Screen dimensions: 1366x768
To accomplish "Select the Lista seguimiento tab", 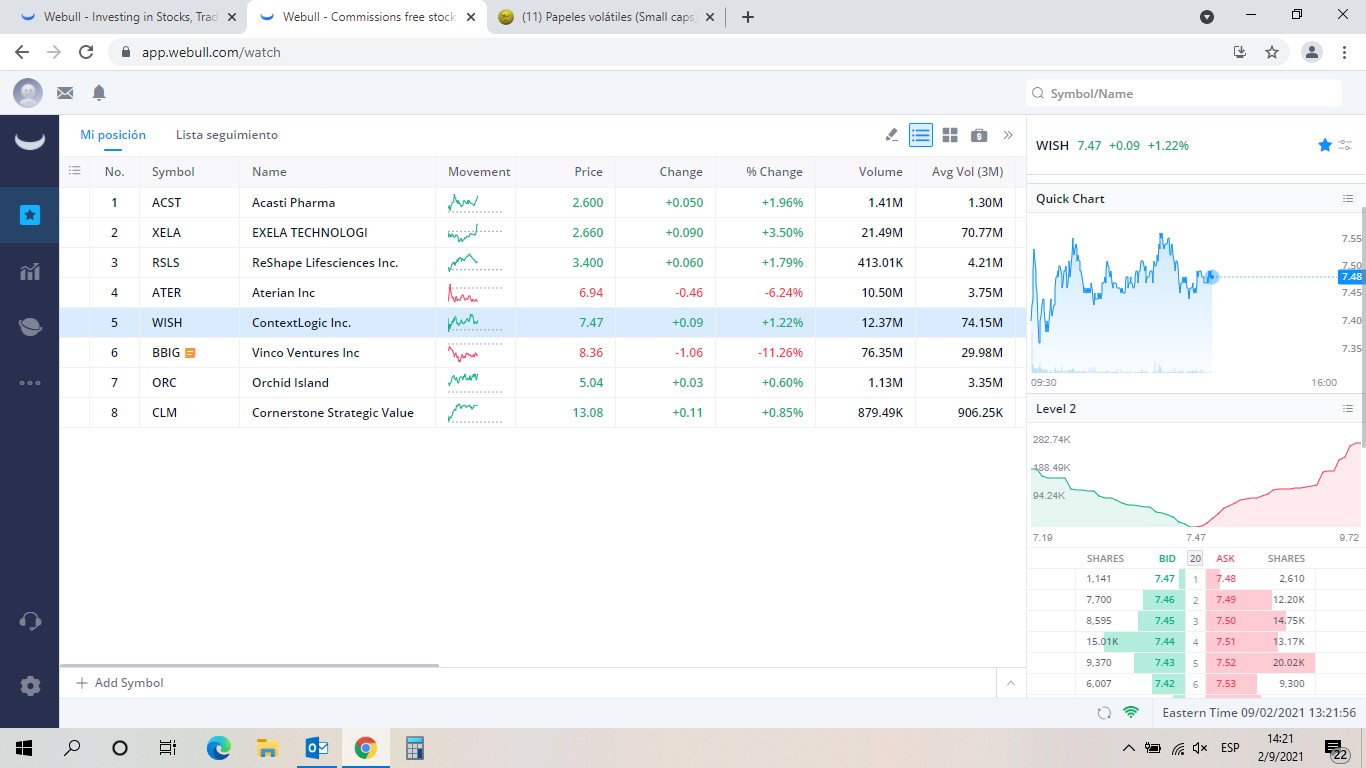I will 227,135.
